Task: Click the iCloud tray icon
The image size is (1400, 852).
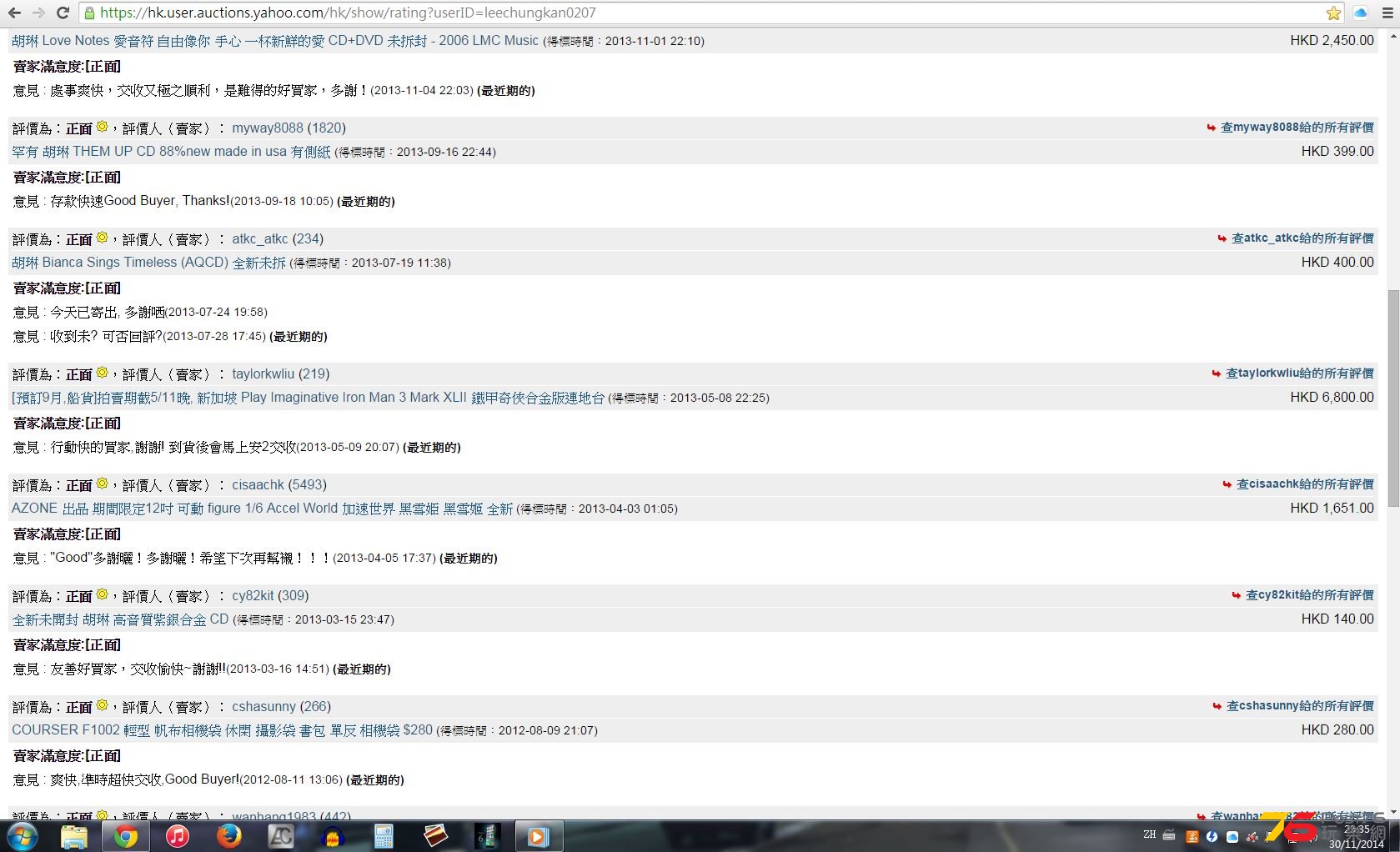Action: (1232, 837)
